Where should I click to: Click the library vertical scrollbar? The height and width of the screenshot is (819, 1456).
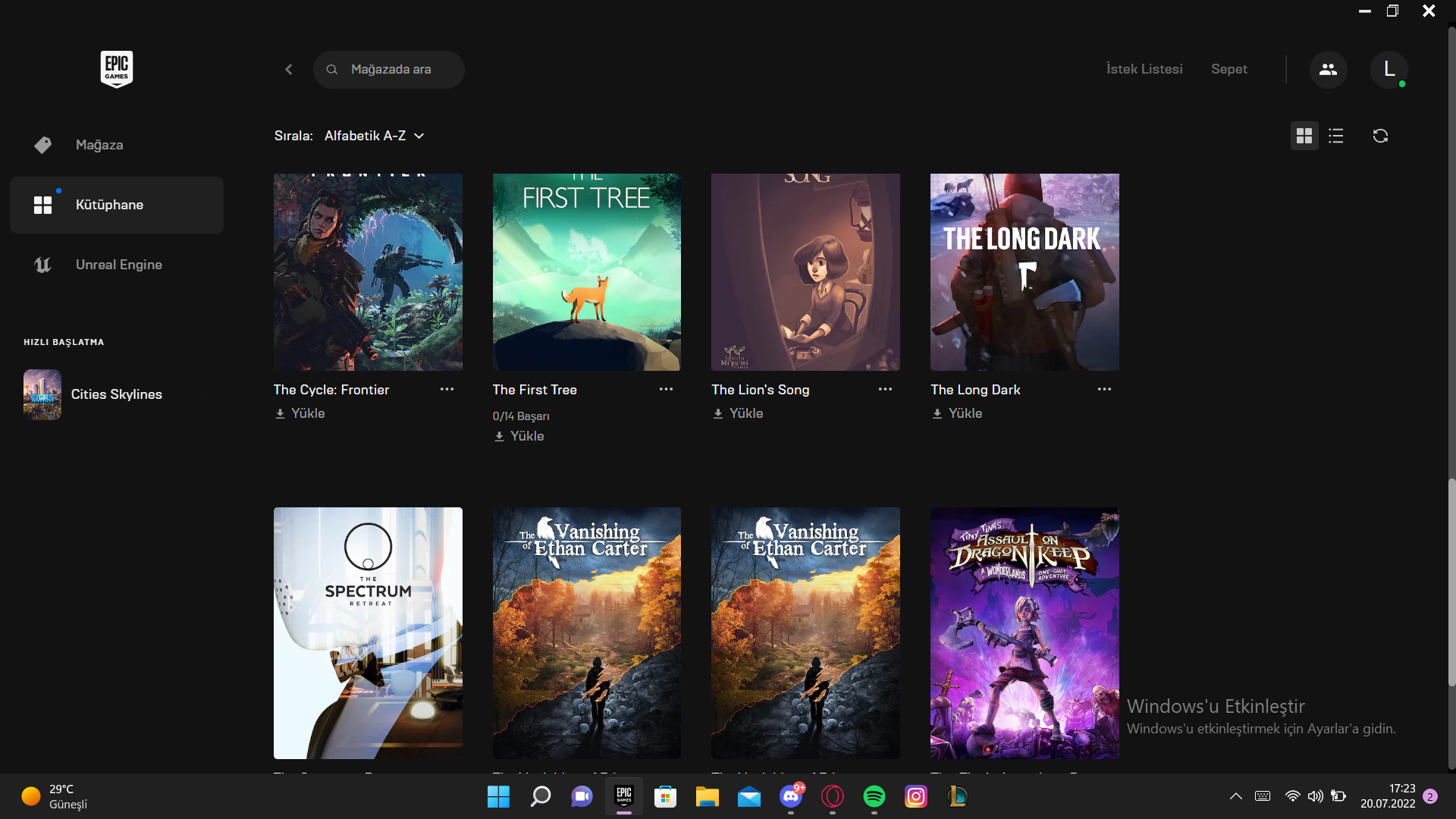[x=1451, y=582]
